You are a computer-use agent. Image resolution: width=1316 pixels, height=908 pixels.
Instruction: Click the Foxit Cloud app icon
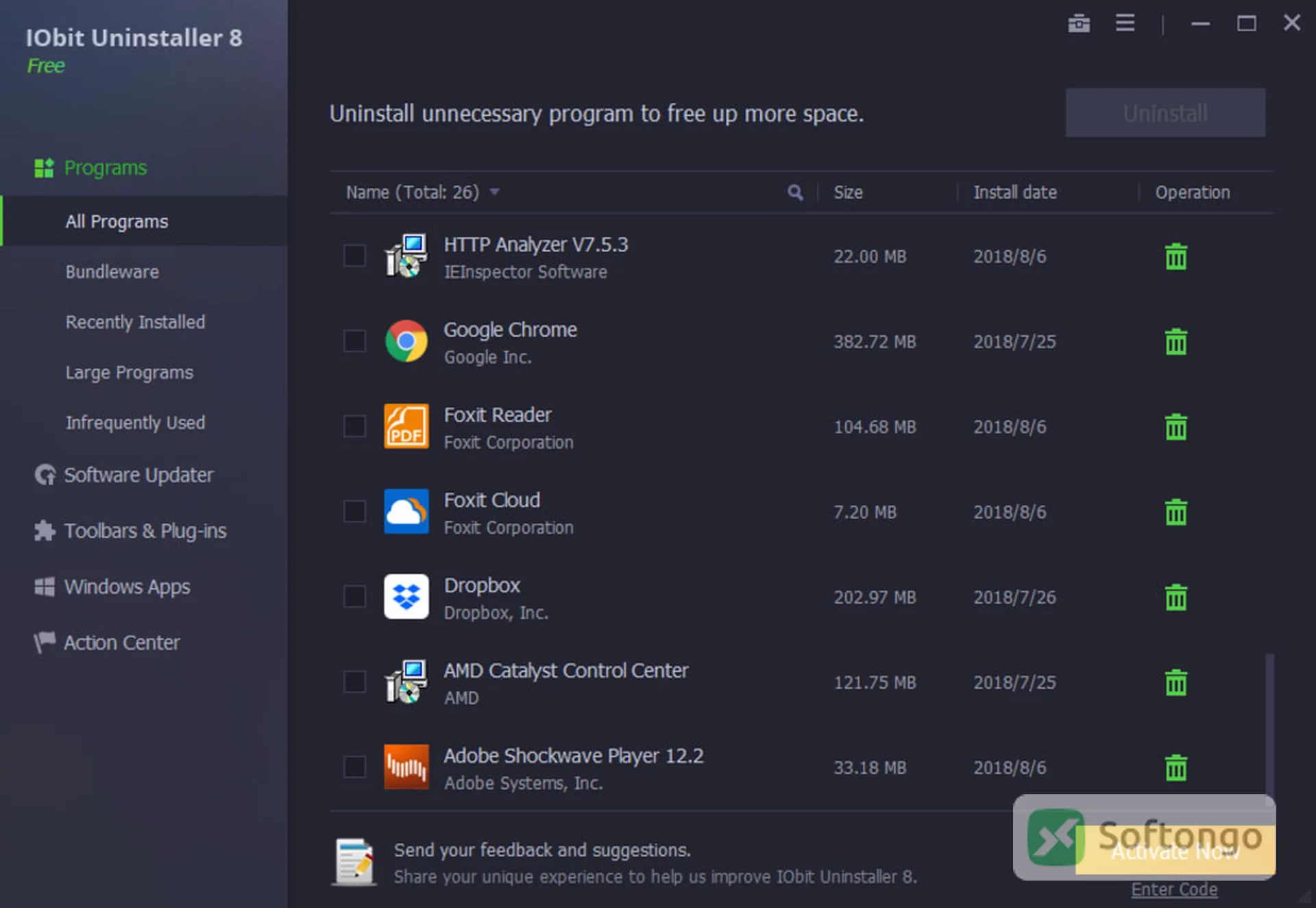point(406,511)
